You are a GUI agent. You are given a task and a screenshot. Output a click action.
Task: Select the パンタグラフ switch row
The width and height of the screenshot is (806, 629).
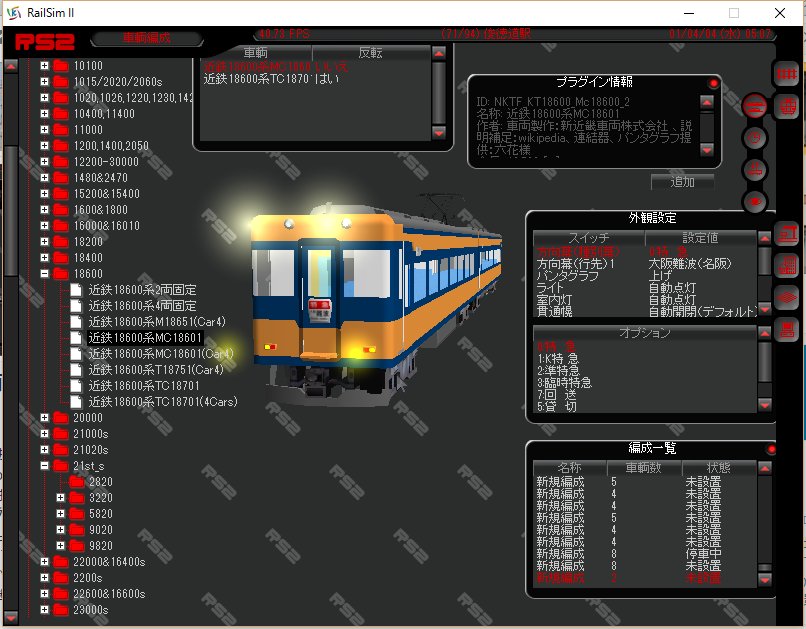point(645,275)
